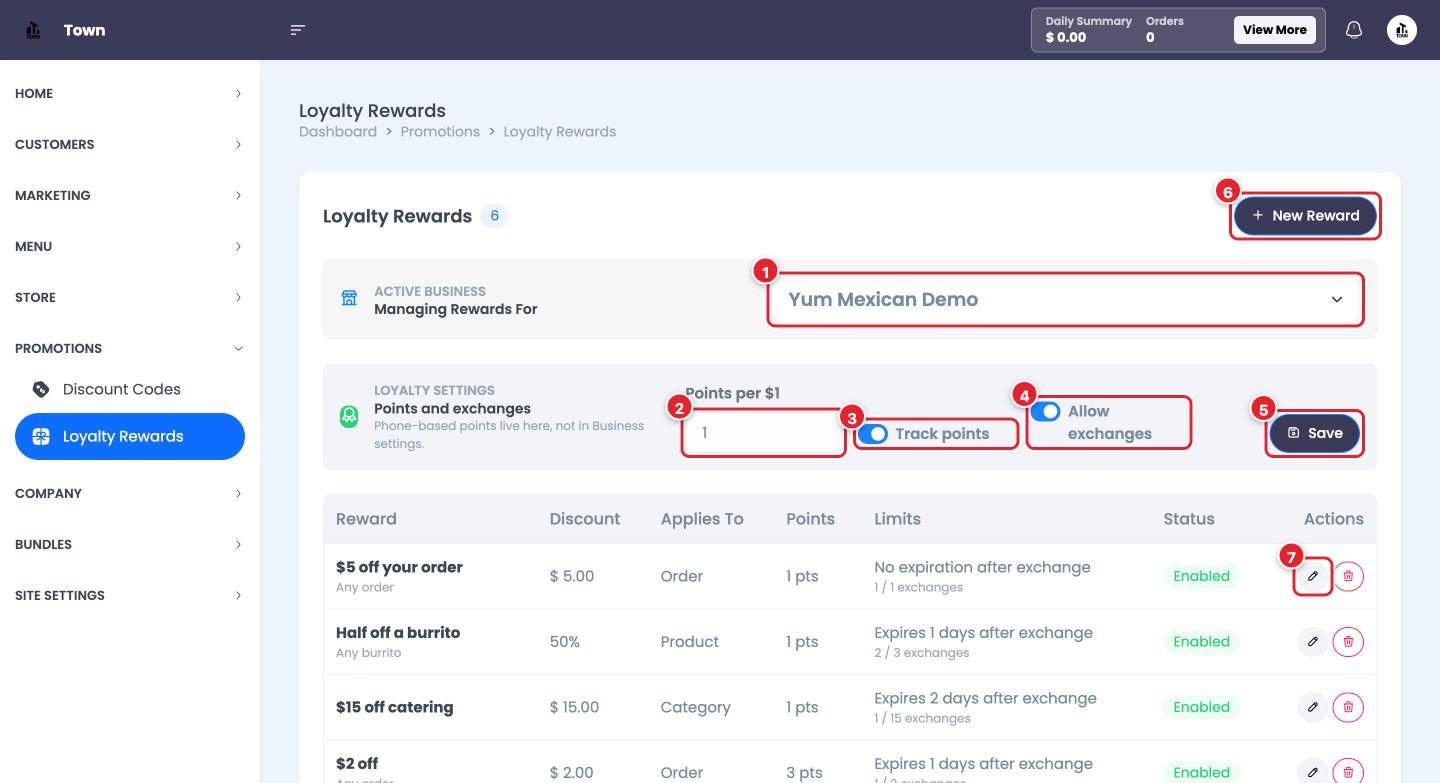Click the New Reward button
The height and width of the screenshot is (783, 1440).
point(1305,215)
